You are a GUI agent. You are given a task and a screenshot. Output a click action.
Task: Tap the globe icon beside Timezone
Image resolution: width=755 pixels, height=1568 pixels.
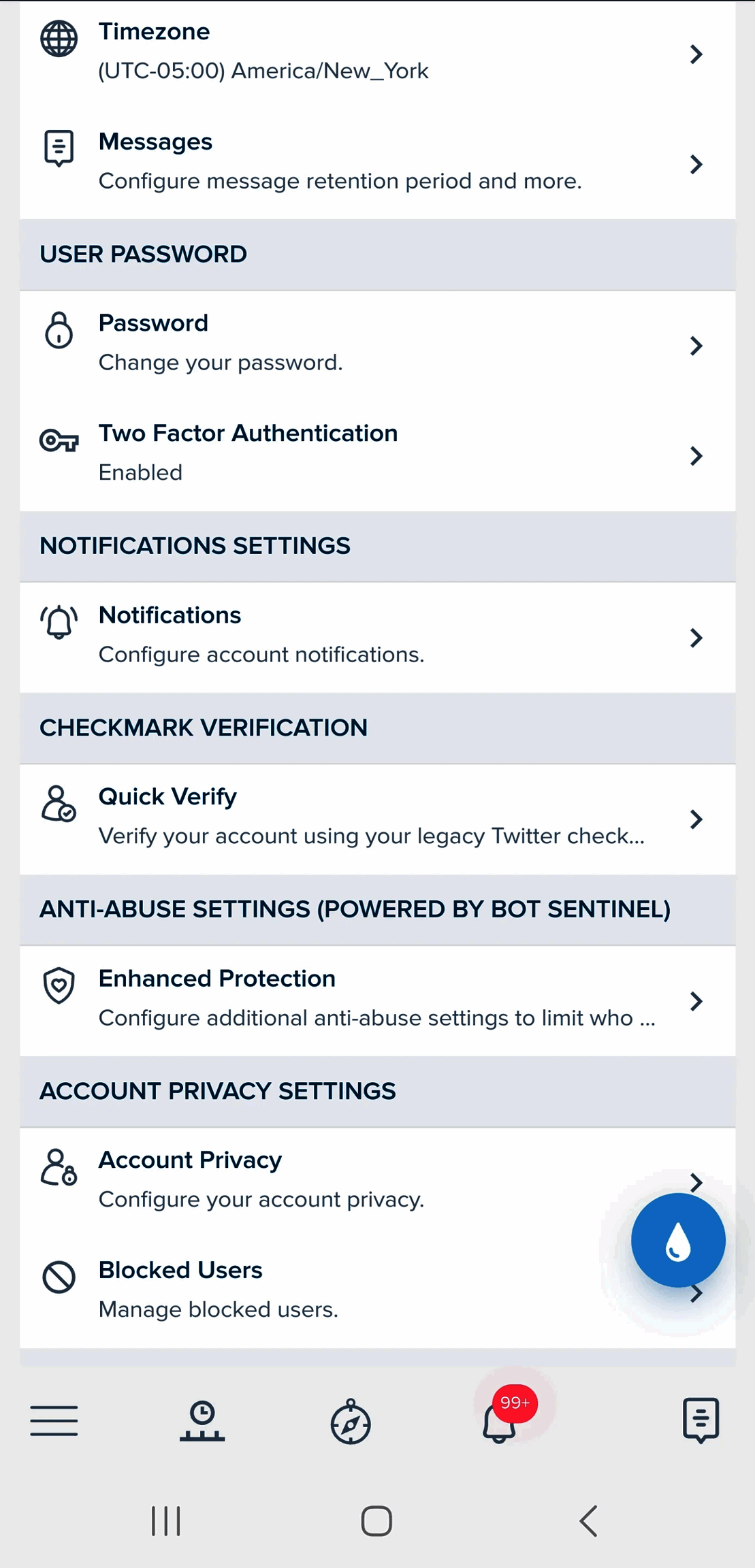click(x=59, y=39)
